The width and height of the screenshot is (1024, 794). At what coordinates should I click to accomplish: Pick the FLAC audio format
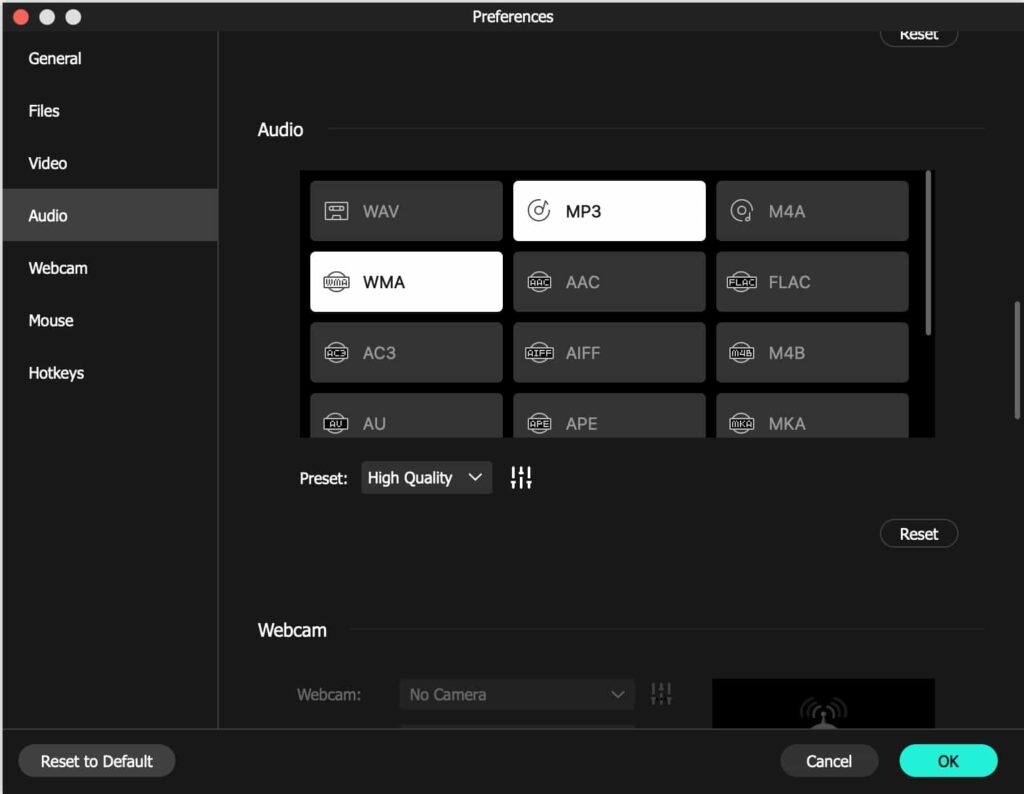point(811,281)
